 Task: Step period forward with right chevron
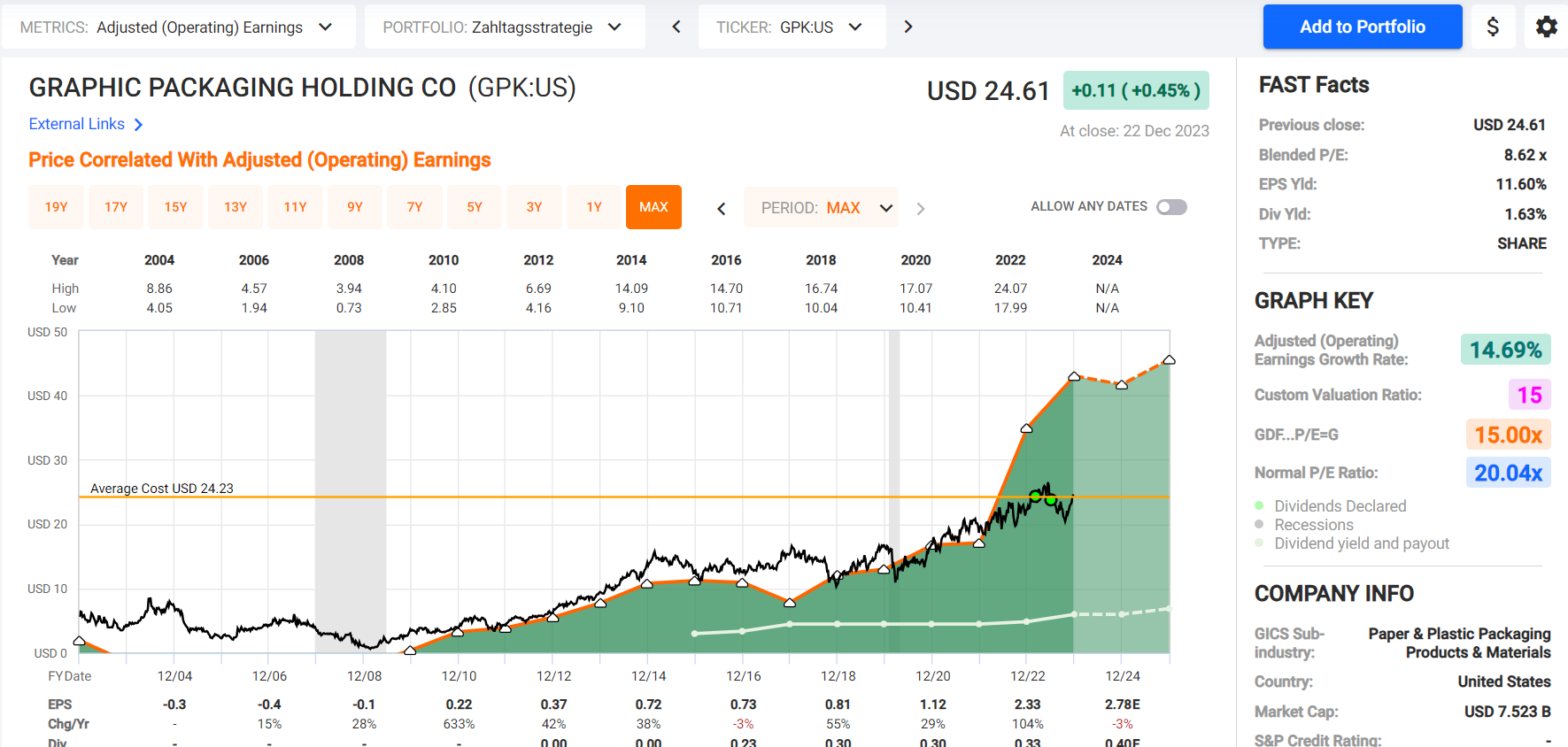[x=921, y=208]
